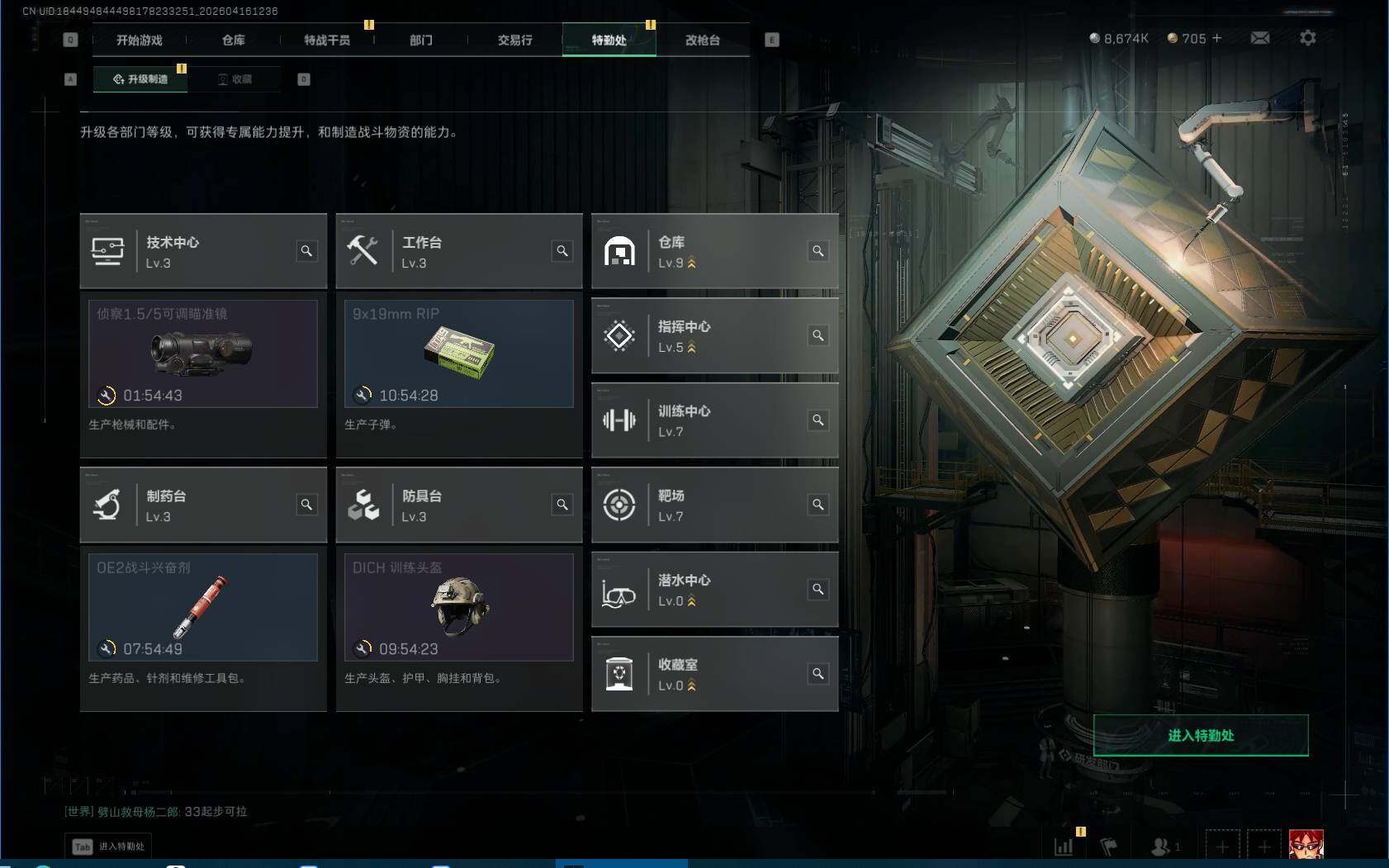Screen dimensions: 1389x868
Task: Click magnifier on 工作台 card
Action: 562,251
